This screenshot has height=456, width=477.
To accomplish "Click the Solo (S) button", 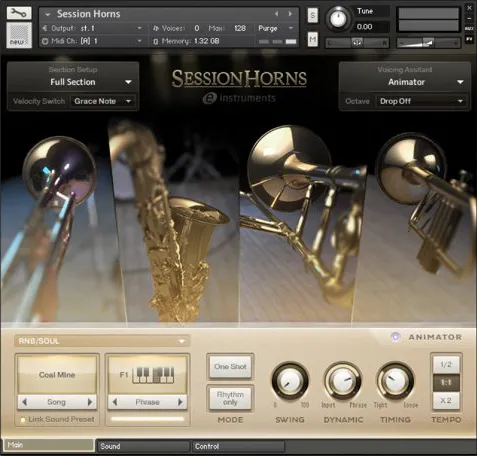I will click(x=312, y=15).
